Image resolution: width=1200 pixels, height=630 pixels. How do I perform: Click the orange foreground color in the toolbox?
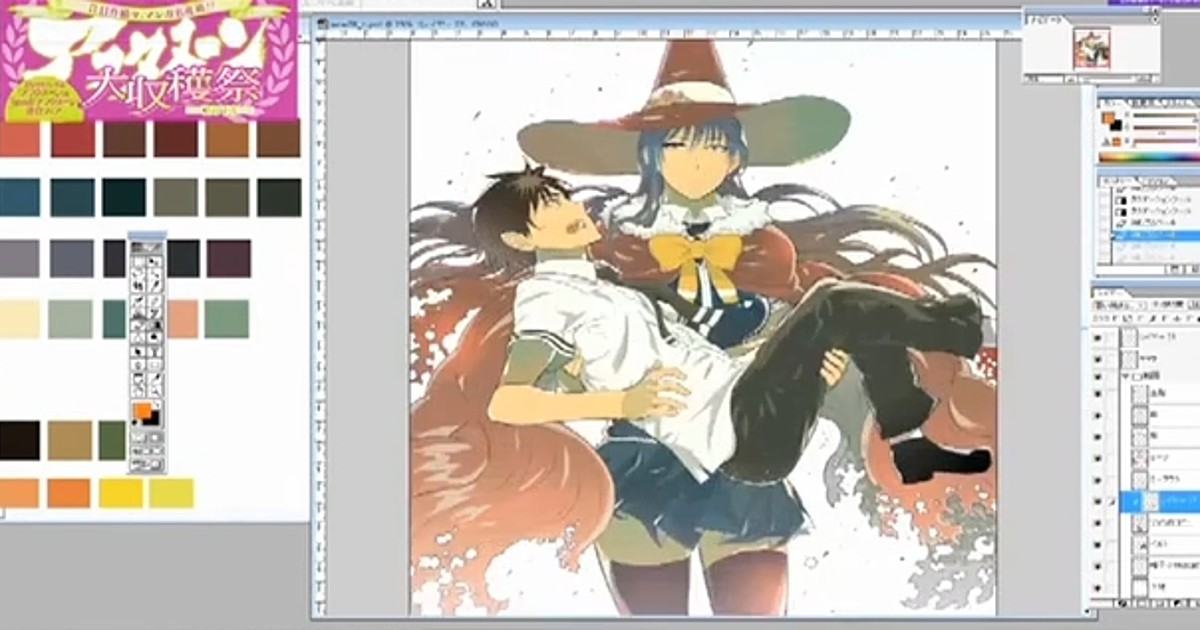pyautogui.click(x=141, y=410)
